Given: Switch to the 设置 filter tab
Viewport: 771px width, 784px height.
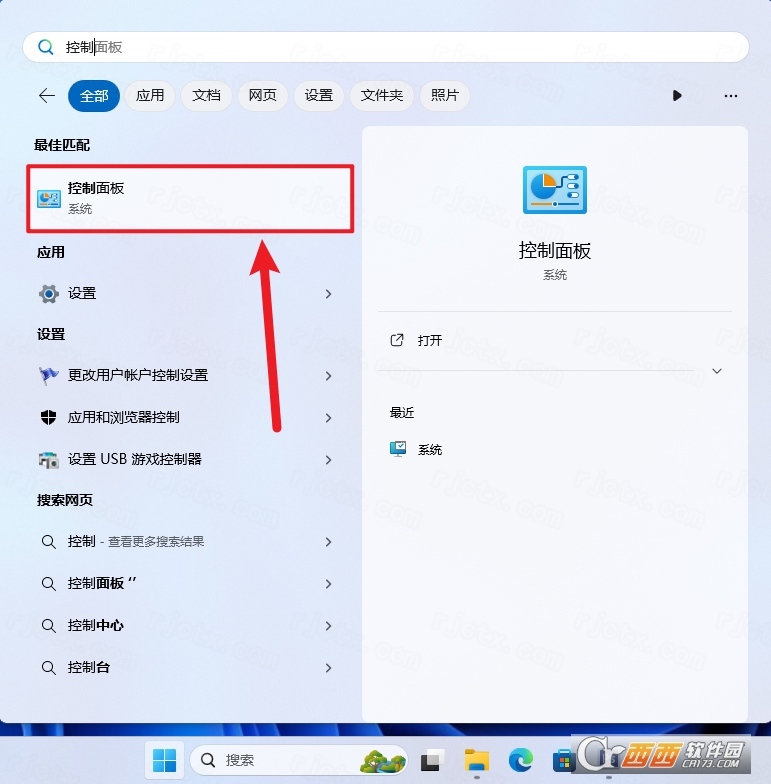Looking at the screenshot, I should pyautogui.click(x=318, y=96).
